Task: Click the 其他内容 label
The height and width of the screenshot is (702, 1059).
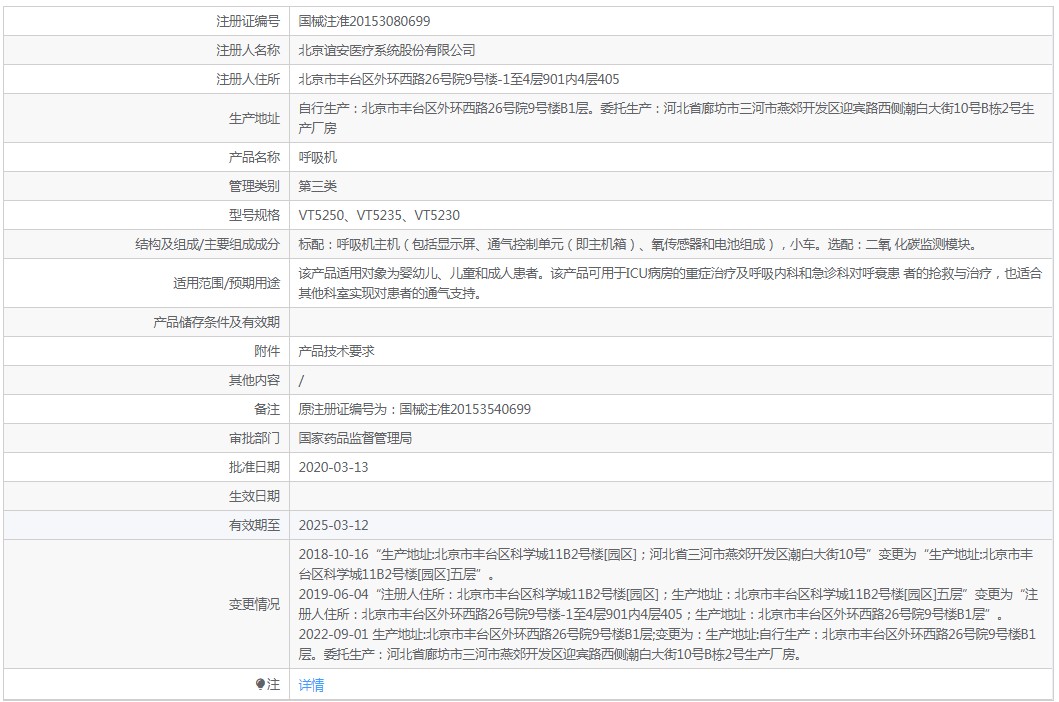Action: [254, 380]
